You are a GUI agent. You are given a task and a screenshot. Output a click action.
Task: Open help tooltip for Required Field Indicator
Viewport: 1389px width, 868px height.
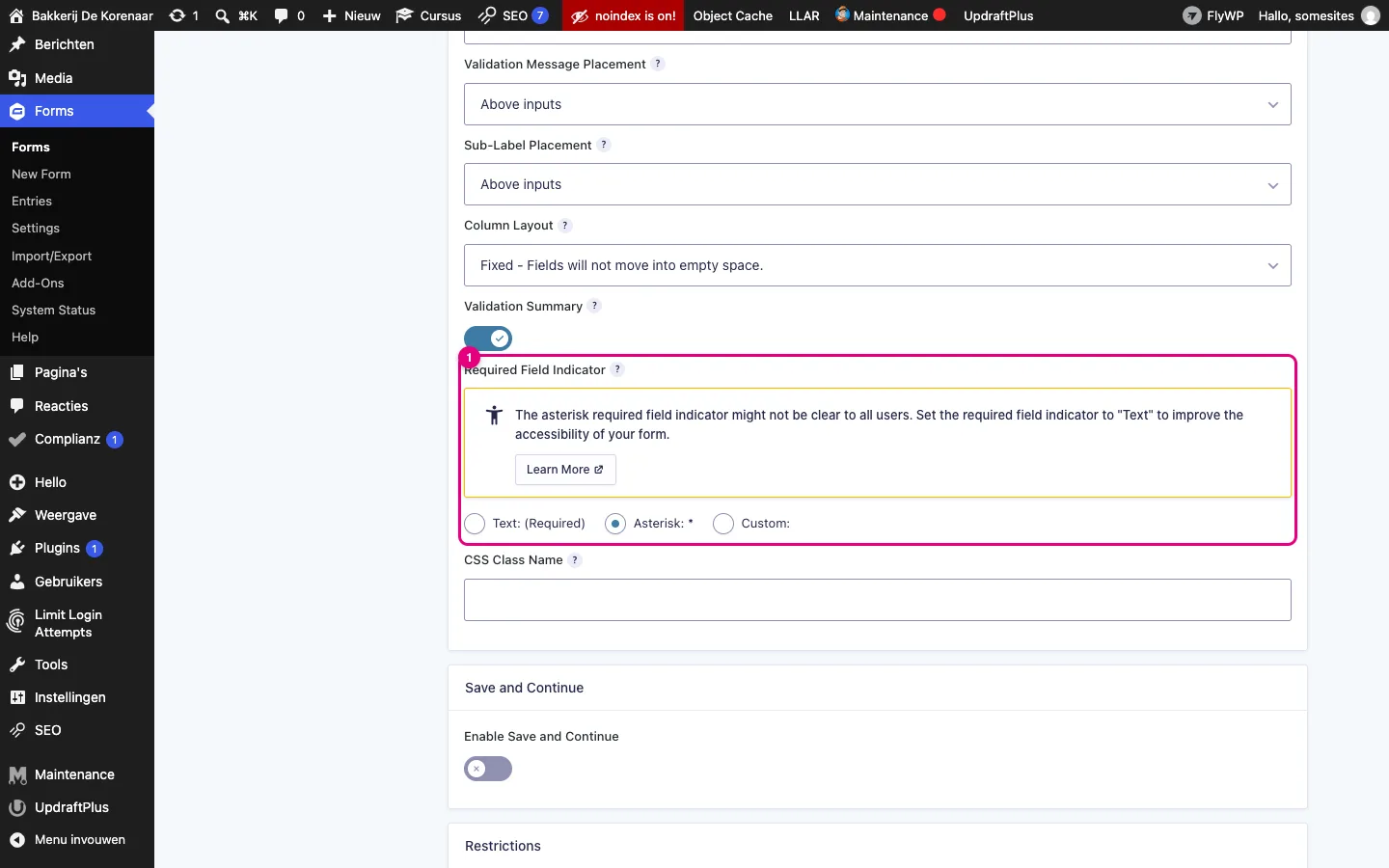pyautogui.click(x=618, y=369)
